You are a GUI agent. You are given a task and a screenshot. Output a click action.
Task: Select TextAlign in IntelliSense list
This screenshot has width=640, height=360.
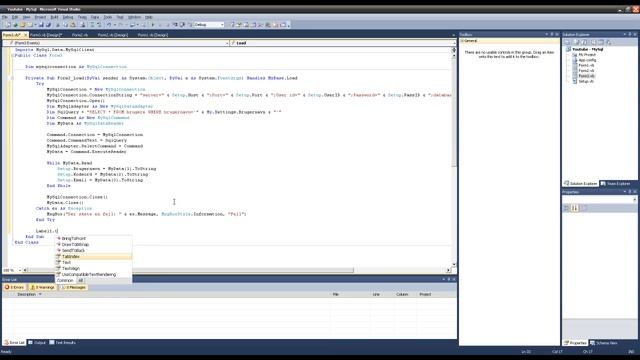point(93,269)
